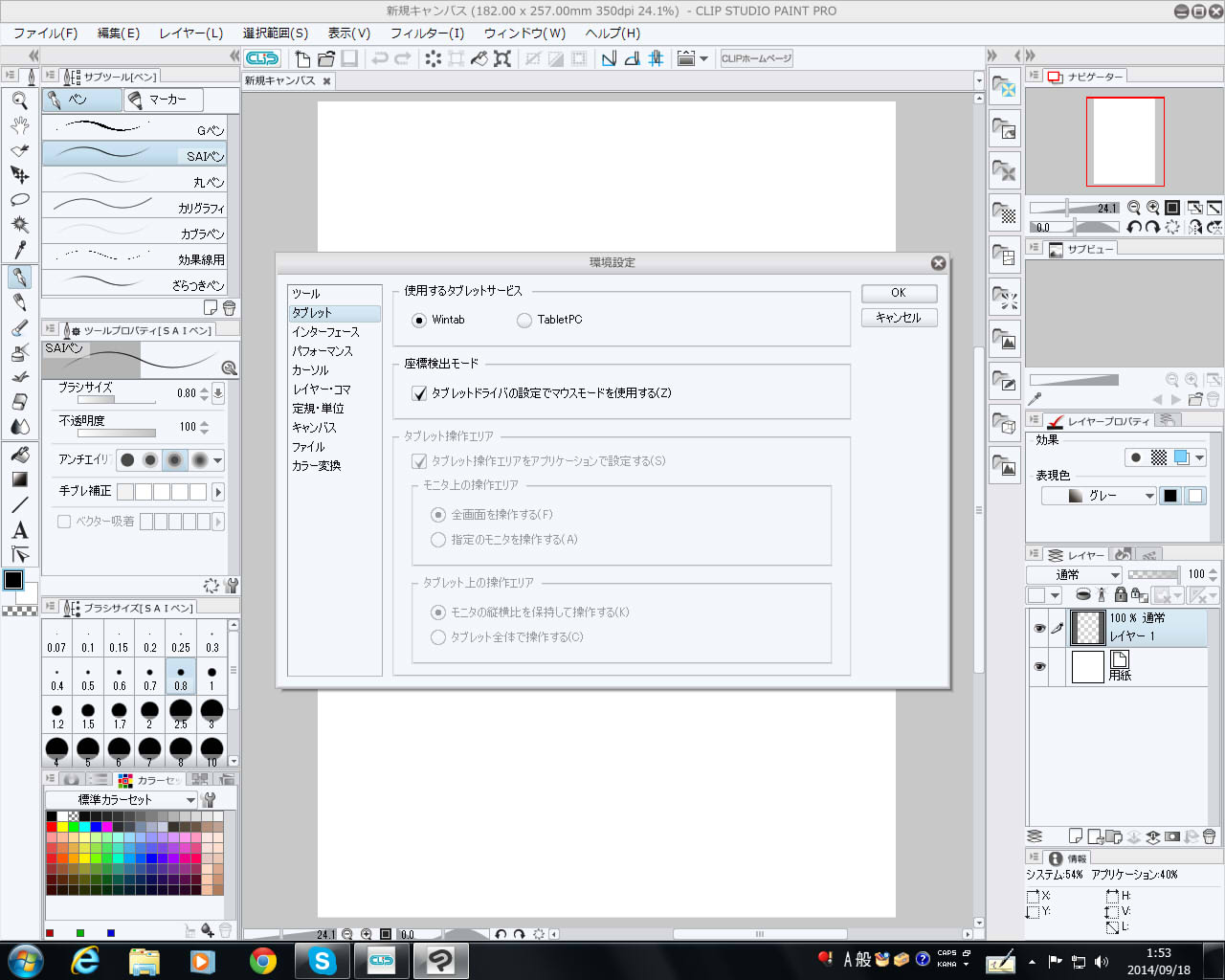Open the Filter menu
The height and width of the screenshot is (980, 1225).
(x=426, y=33)
